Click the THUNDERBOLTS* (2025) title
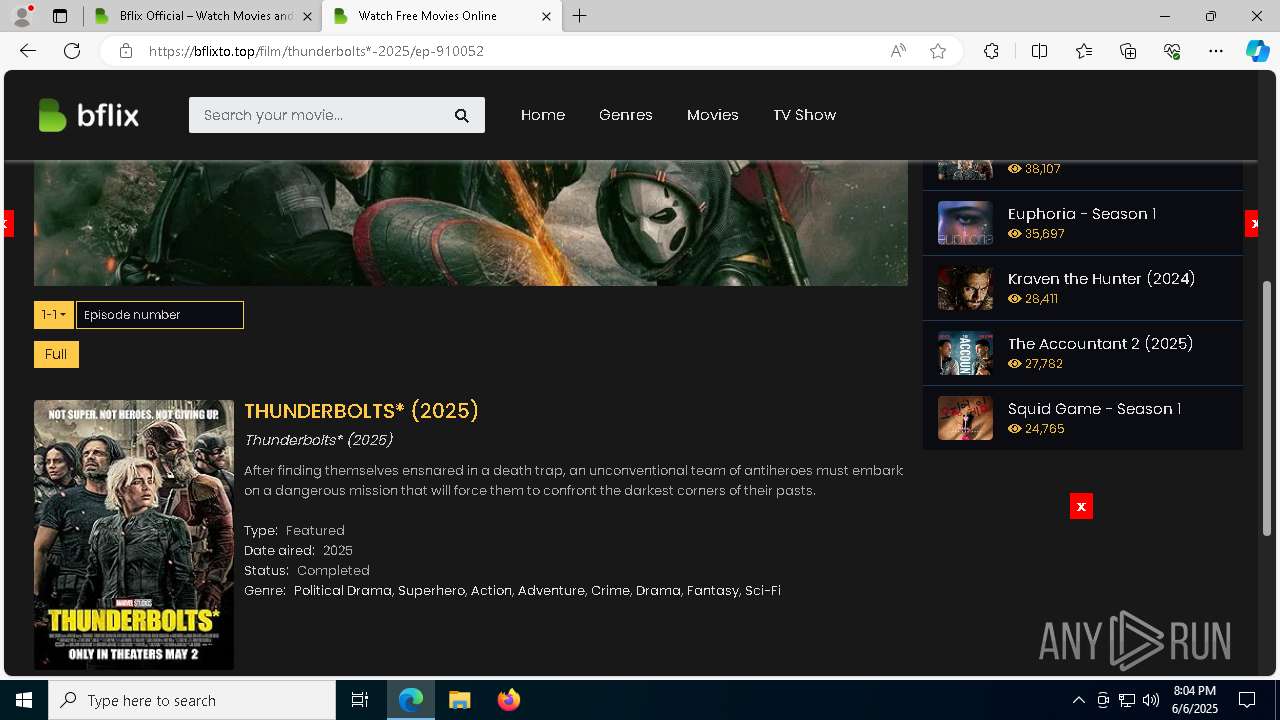This screenshot has width=1280, height=720. 361,411
